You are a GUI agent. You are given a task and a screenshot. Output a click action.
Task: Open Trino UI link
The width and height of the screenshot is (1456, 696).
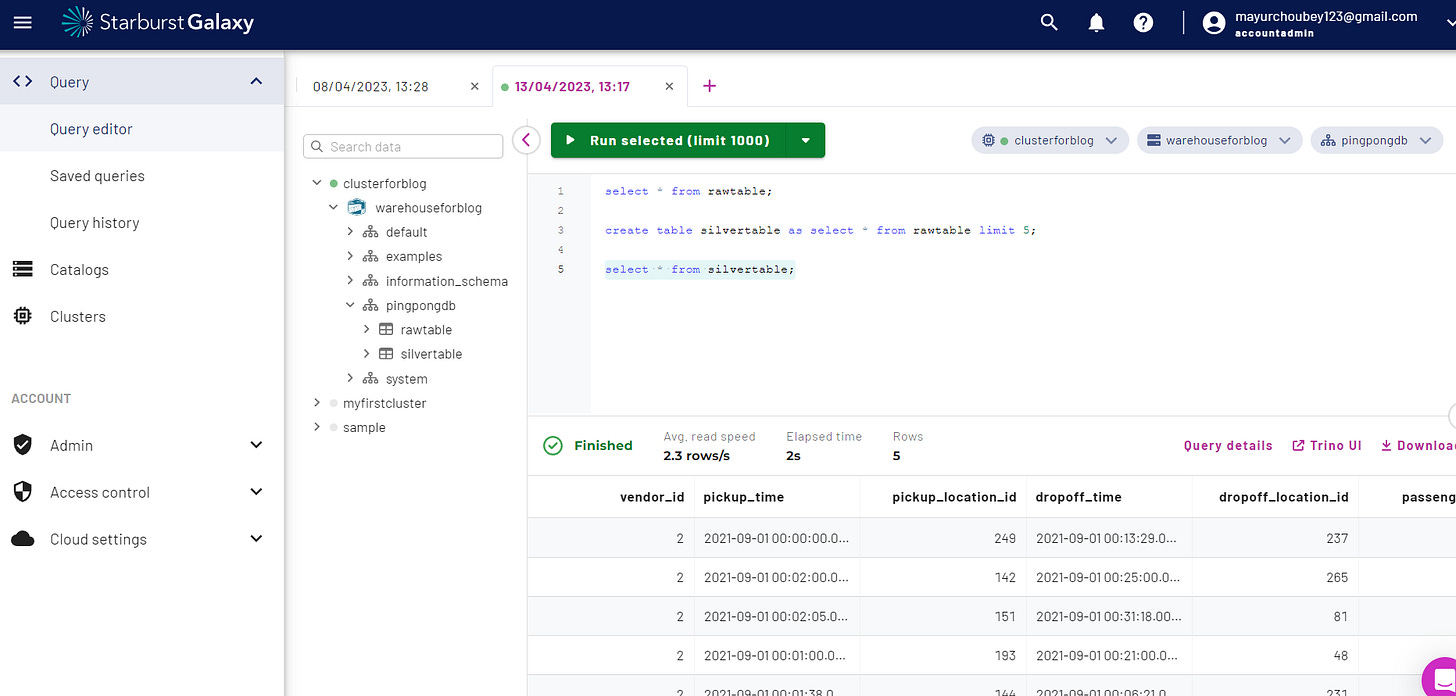coord(1327,446)
